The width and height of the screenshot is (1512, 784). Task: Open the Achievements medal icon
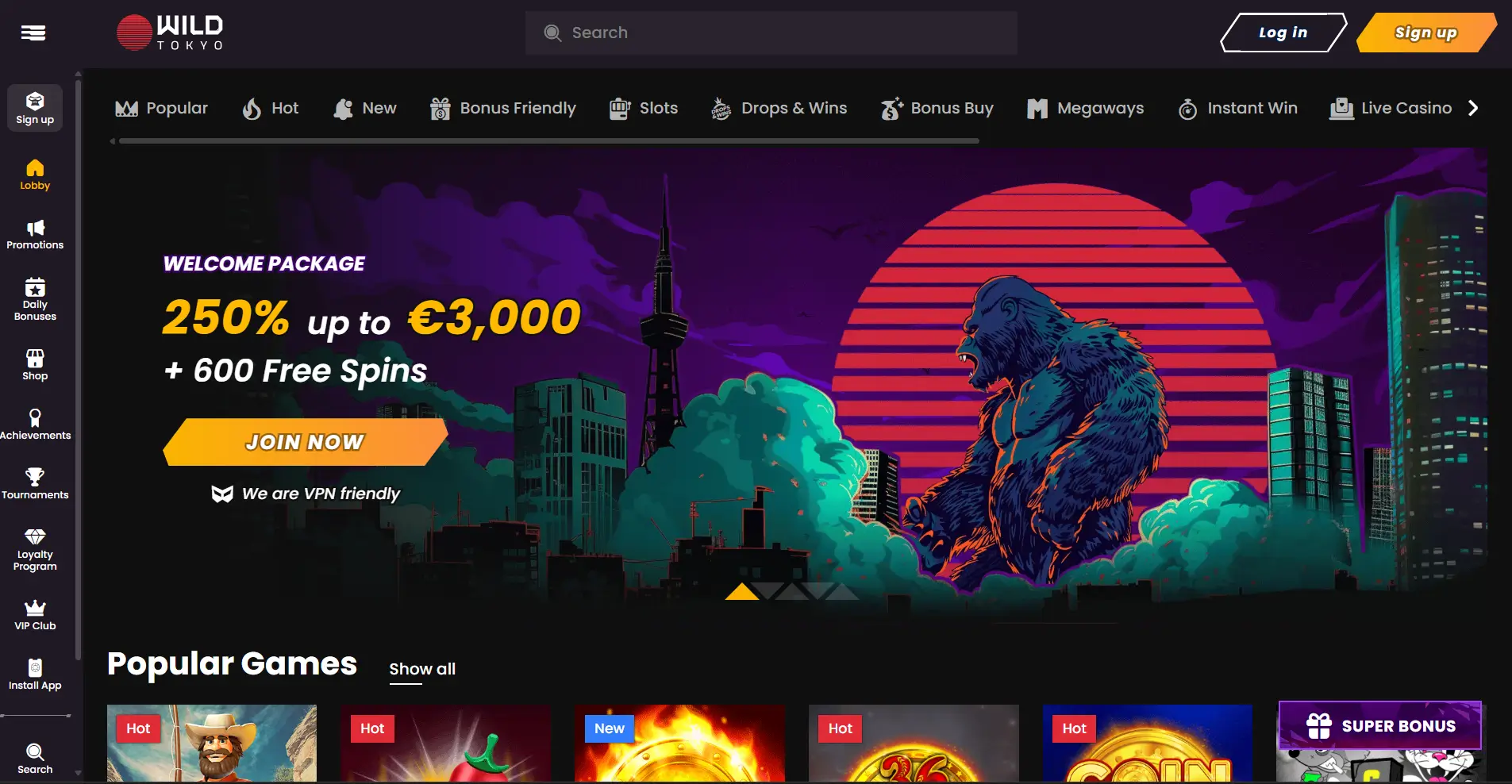[x=35, y=417]
